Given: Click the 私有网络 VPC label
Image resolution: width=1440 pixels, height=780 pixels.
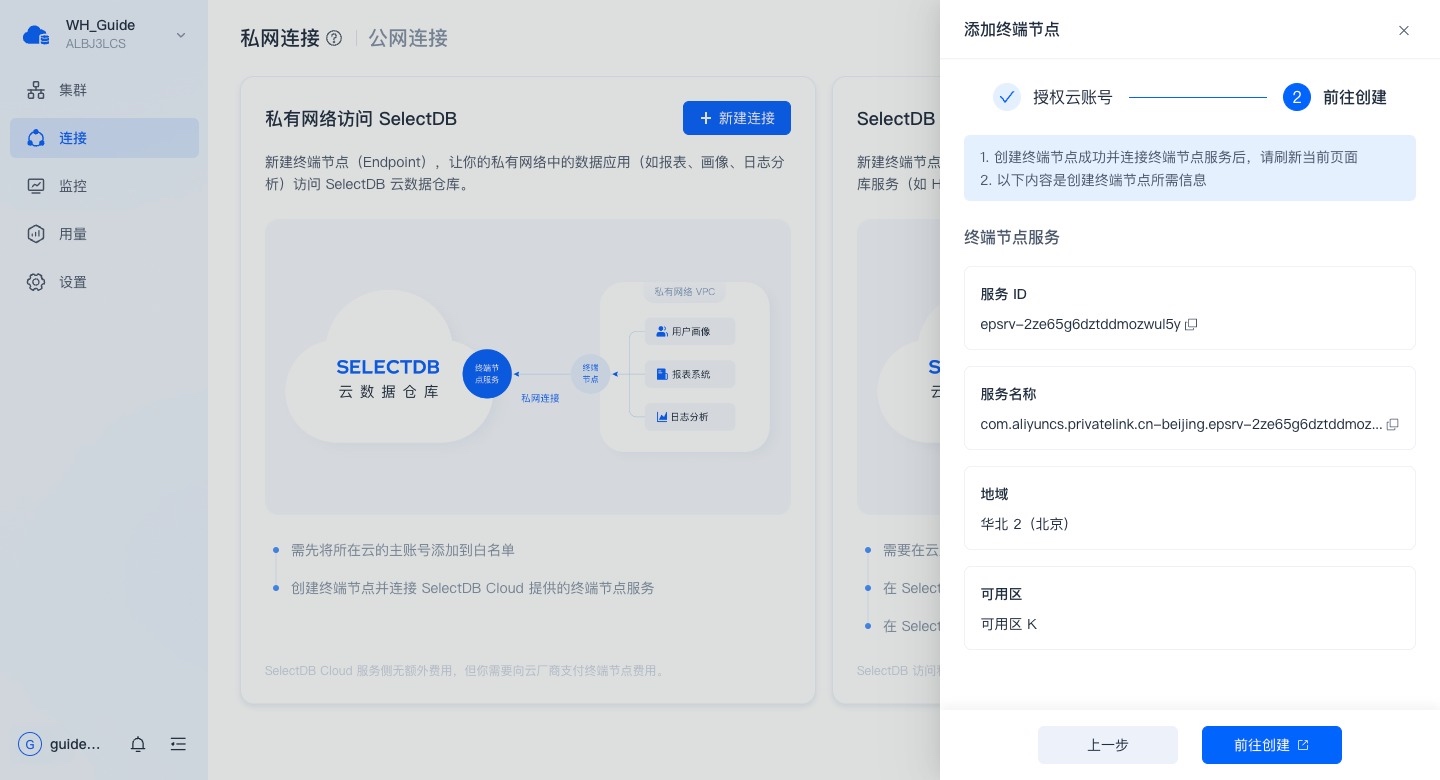Looking at the screenshot, I should click(x=685, y=292).
